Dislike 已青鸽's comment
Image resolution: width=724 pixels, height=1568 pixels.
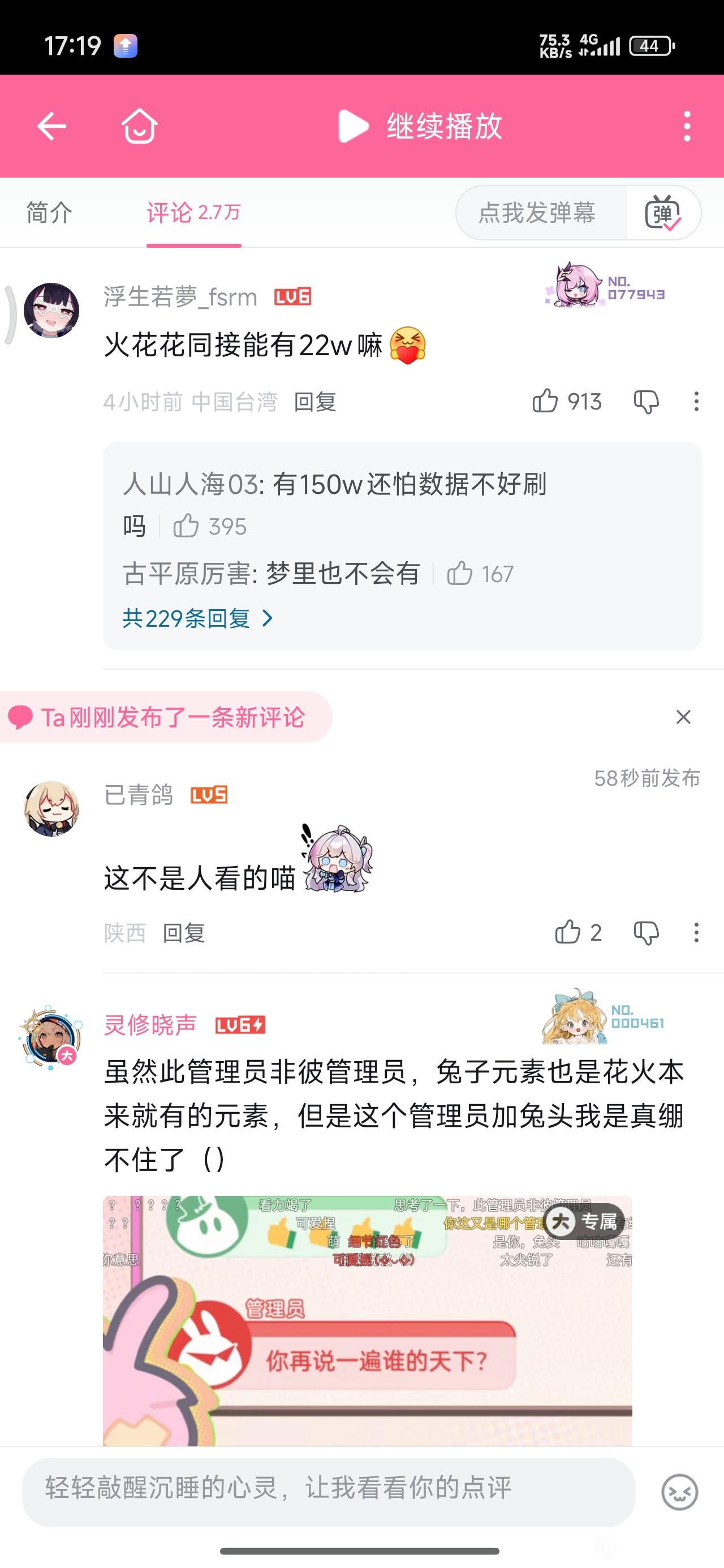pos(646,933)
